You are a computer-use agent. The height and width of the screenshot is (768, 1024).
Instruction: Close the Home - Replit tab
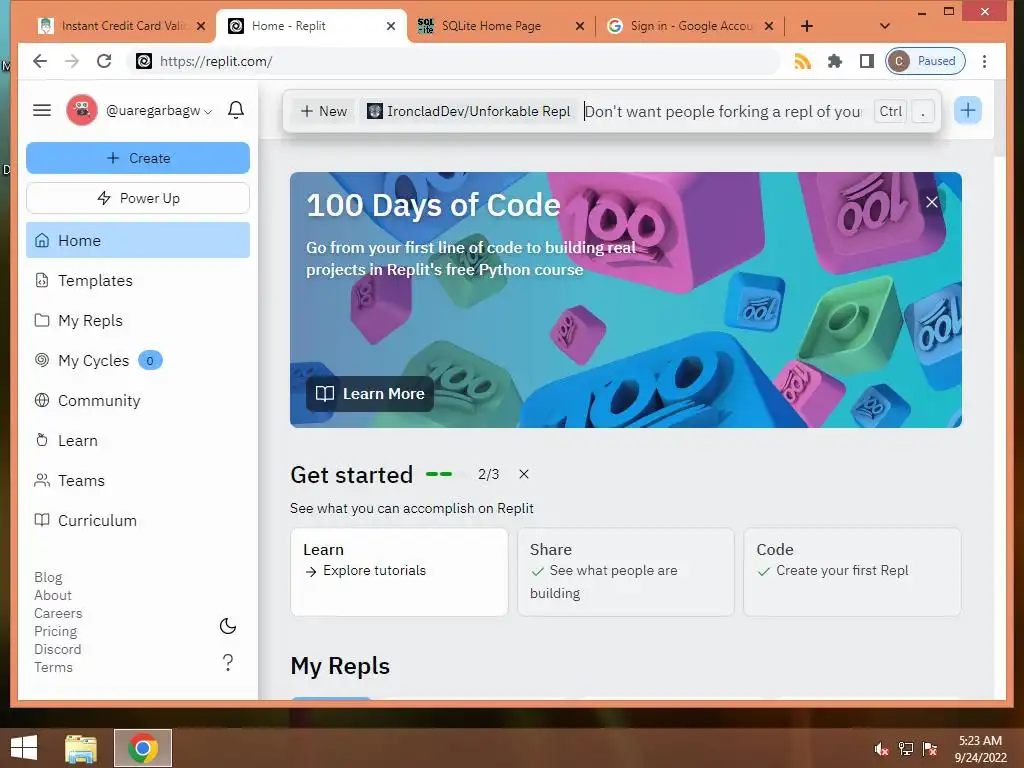(391, 26)
